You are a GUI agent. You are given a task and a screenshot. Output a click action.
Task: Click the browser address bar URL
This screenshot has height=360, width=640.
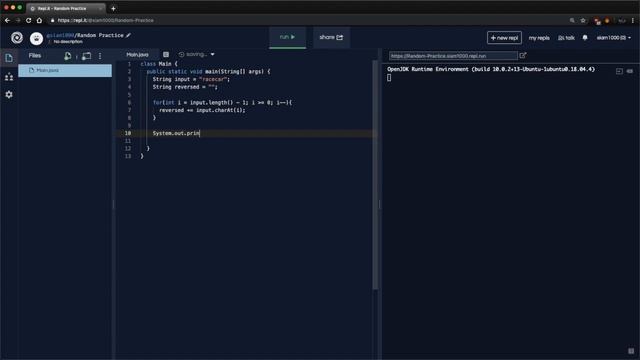coord(105,20)
